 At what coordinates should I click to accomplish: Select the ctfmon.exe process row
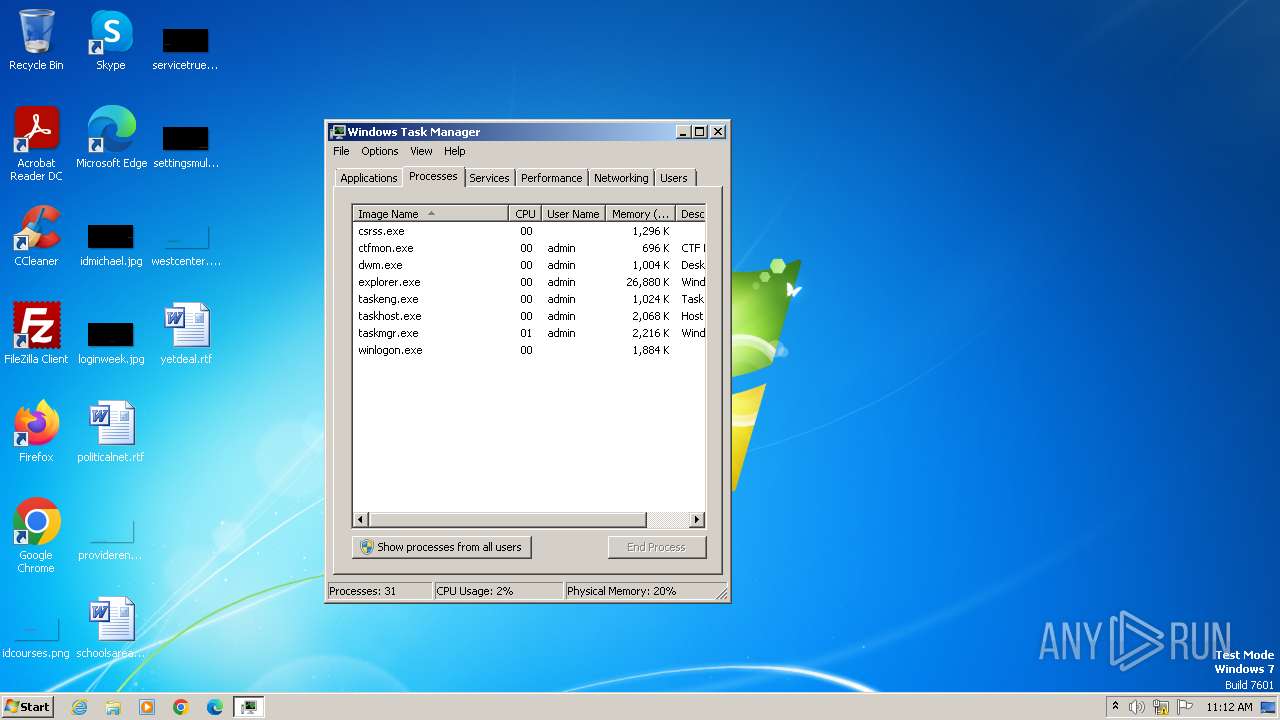coord(529,248)
